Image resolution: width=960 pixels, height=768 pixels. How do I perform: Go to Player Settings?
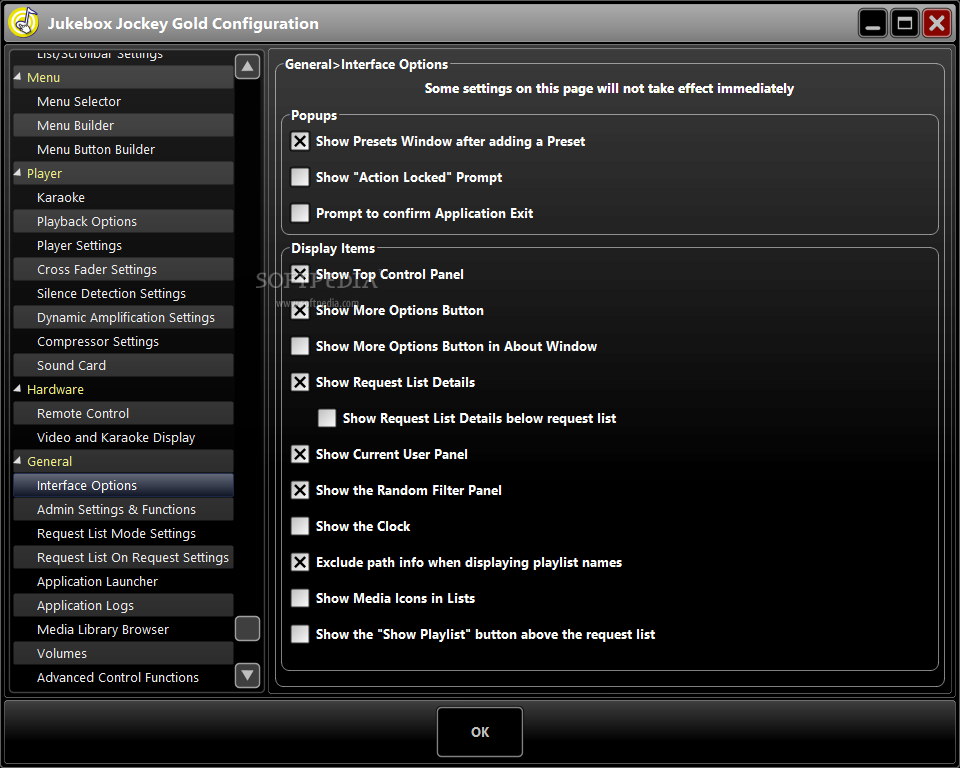click(x=123, y=246)
